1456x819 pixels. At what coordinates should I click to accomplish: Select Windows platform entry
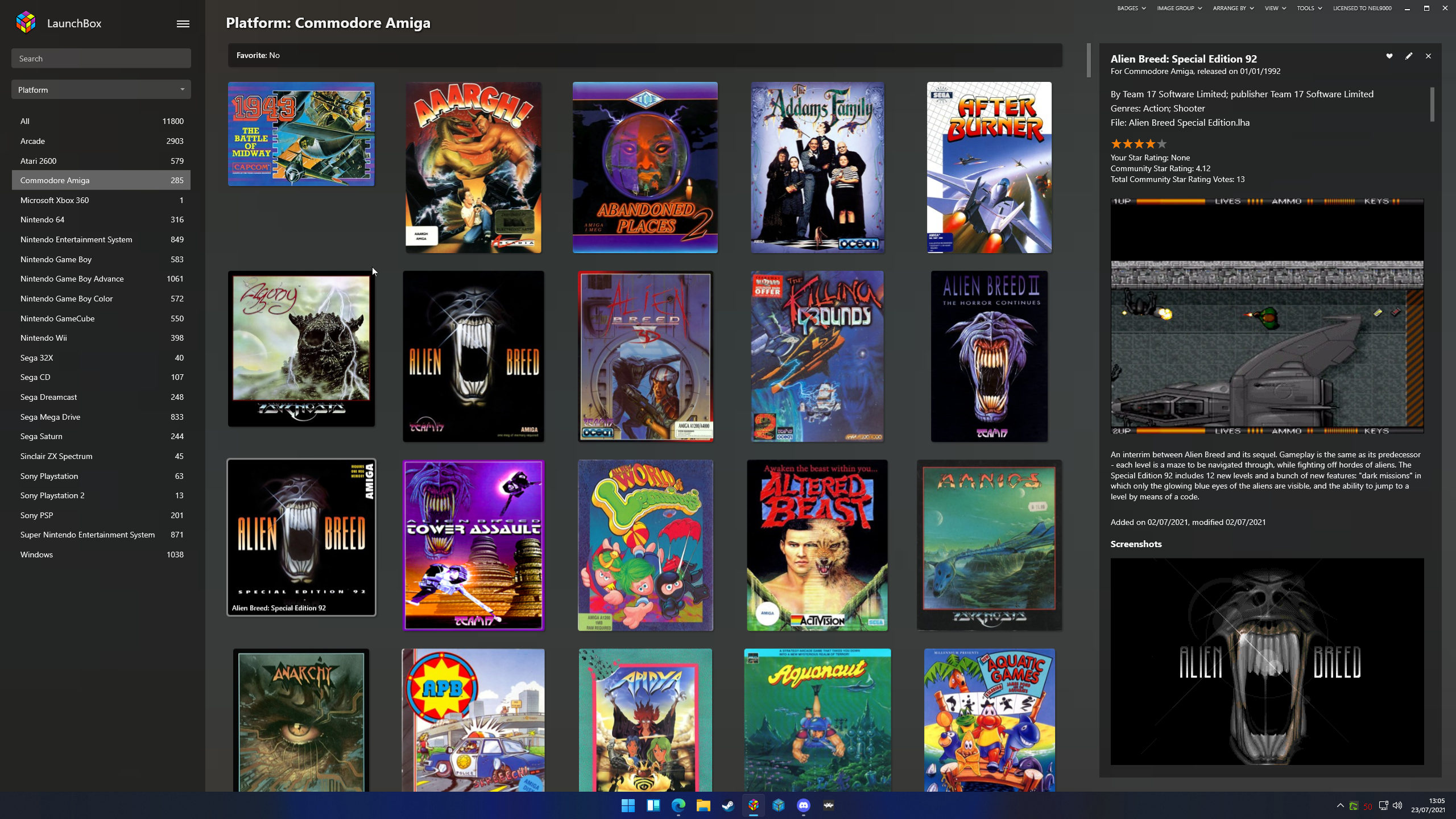pos(101,555)
